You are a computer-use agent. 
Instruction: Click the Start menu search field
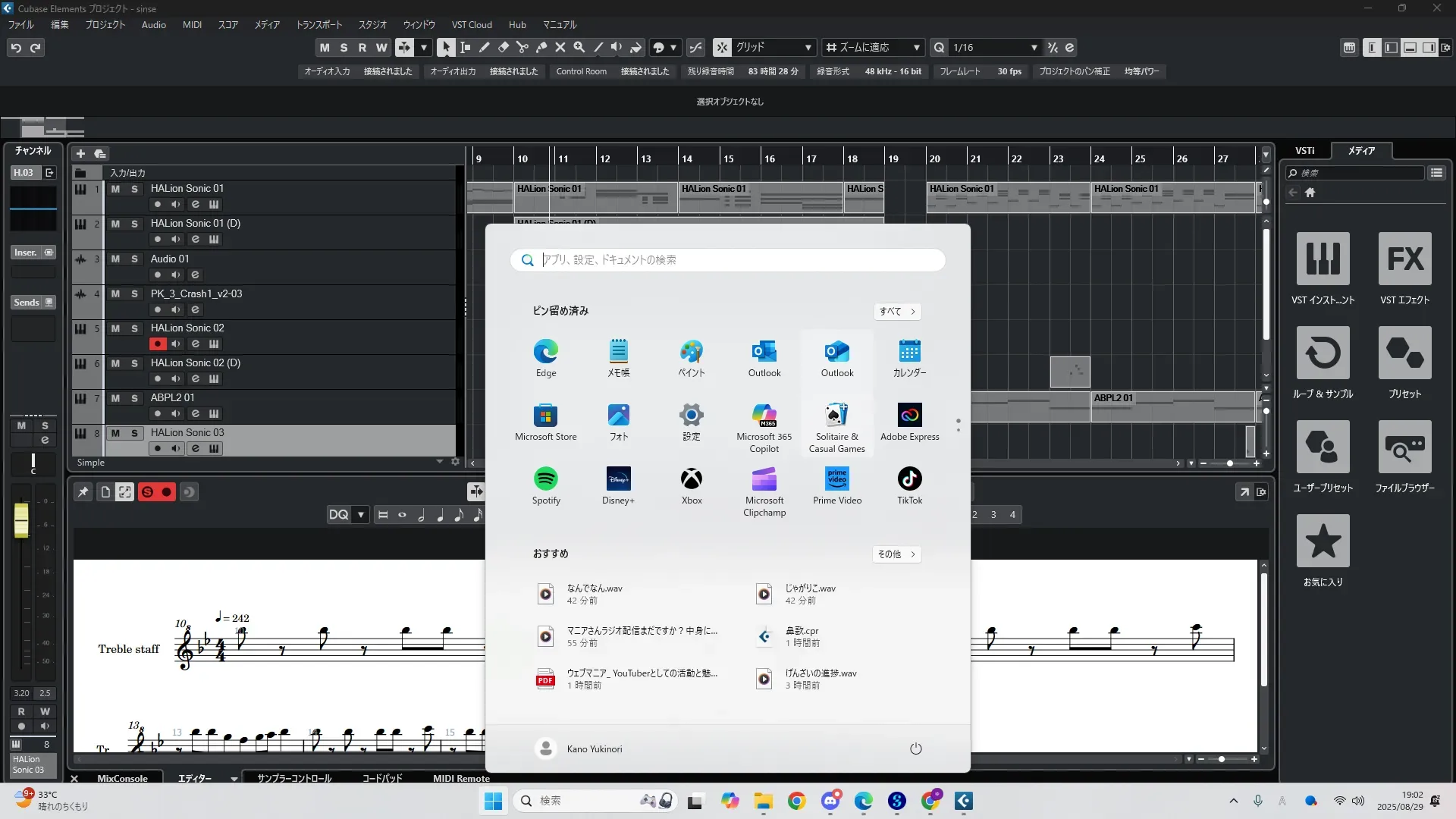728,259
